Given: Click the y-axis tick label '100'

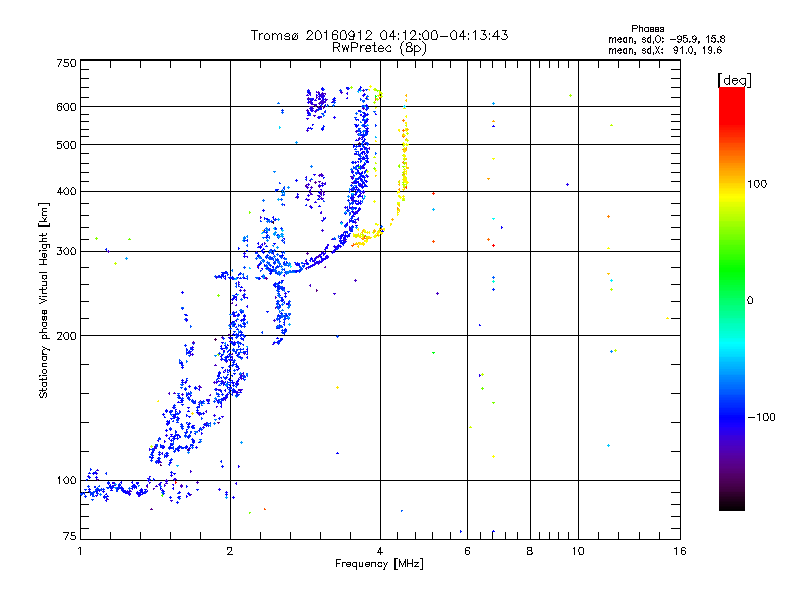Looking at the screenshot, I should point(66,481).
